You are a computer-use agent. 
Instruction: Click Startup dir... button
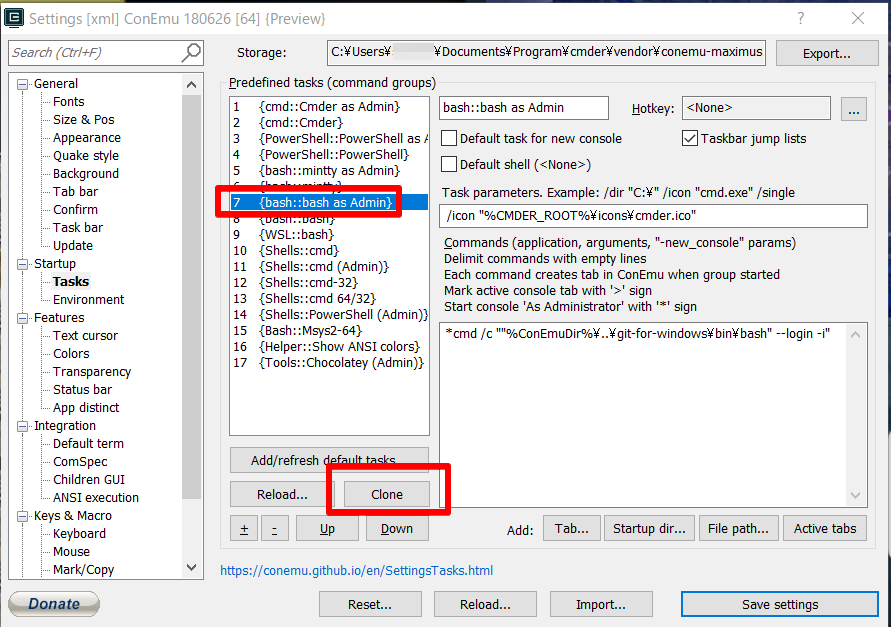[x=649, y=529]
